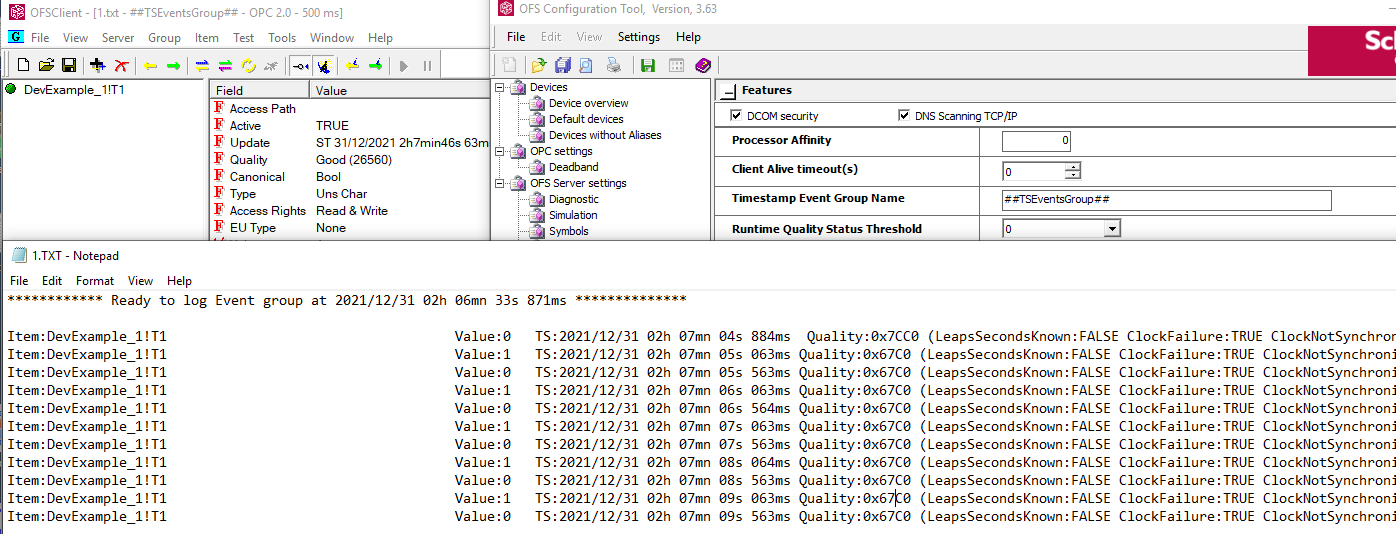Click the New file icon in OFSClient toolbar
The width and height of the screenshot is (1396, 534).
[24, 65]
